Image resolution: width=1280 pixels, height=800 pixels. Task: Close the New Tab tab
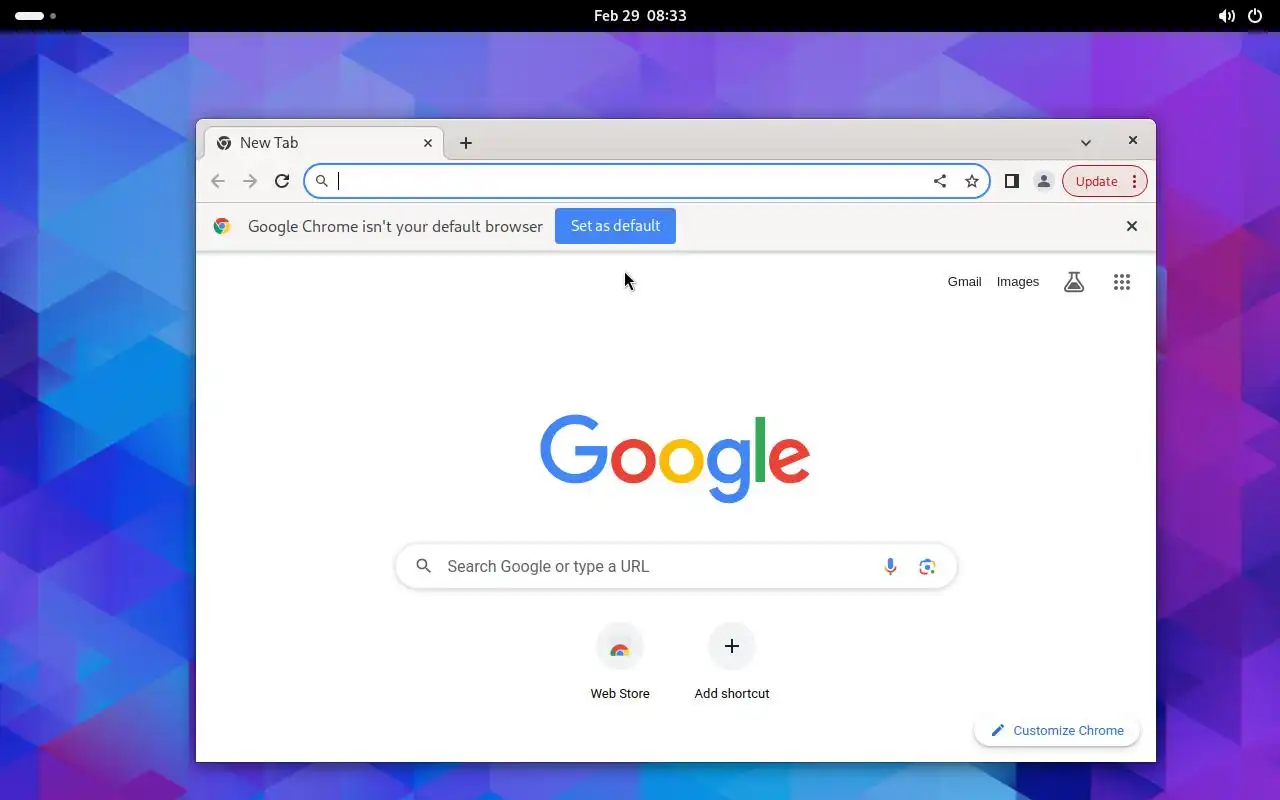point(428,143)
